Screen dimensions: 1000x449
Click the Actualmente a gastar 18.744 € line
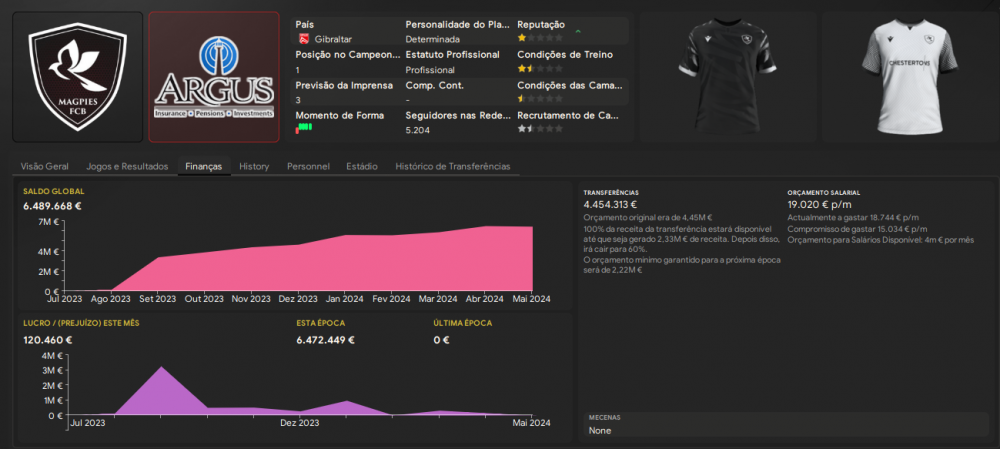coord(853,217)
